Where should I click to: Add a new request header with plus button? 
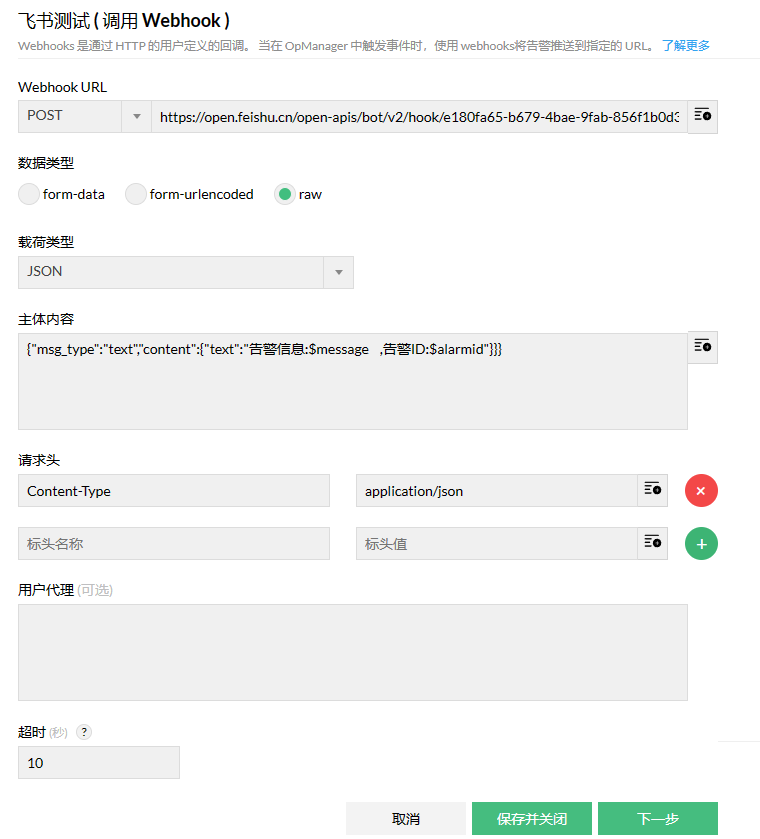tap(701, 544)
